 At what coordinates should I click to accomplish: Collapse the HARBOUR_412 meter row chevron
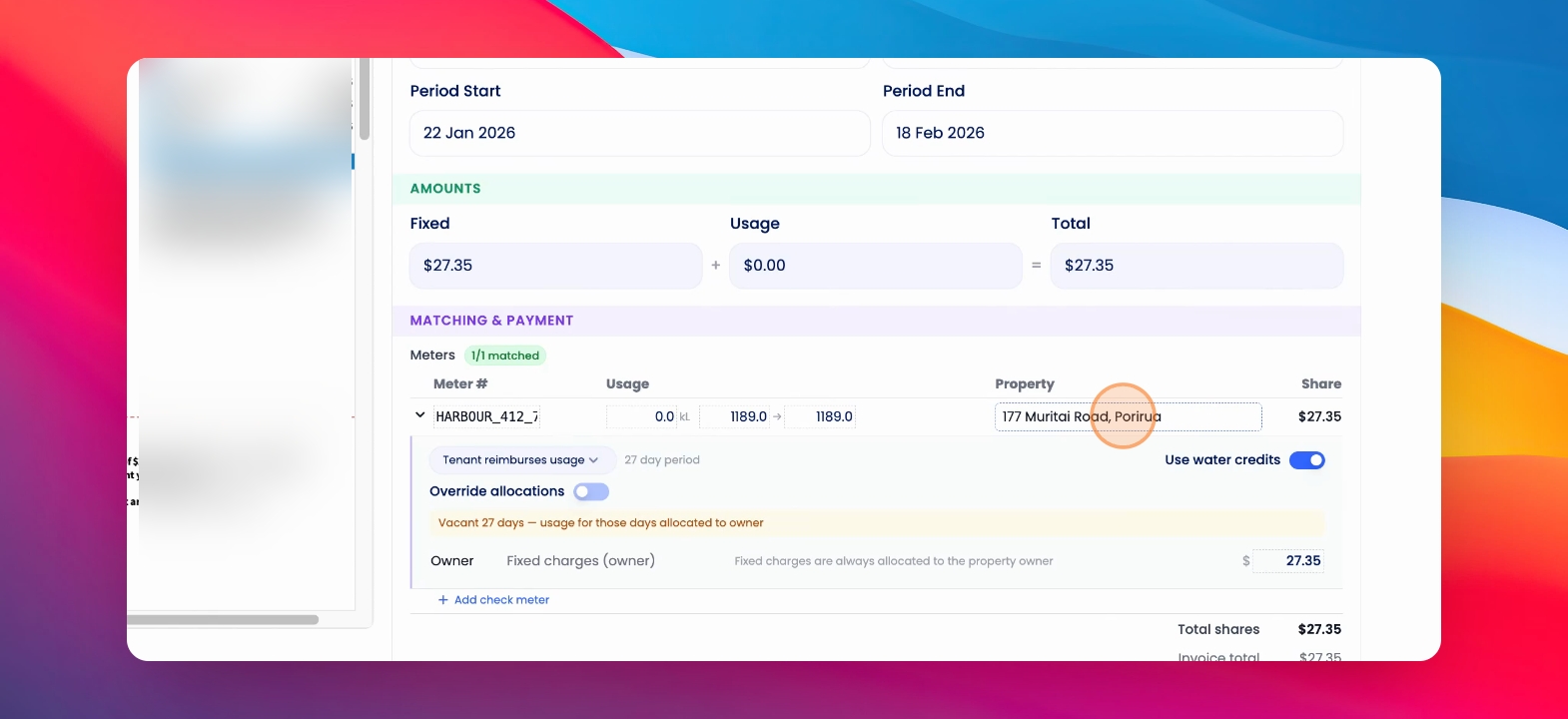click(x=419, y=415)
